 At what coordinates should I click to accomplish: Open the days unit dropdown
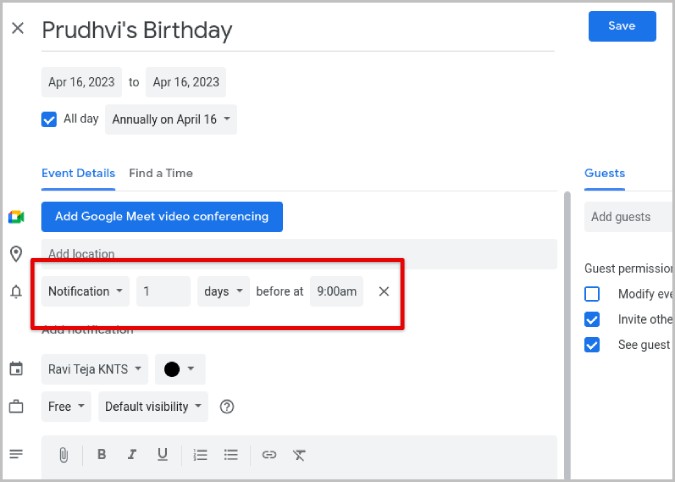pos(223,291)
